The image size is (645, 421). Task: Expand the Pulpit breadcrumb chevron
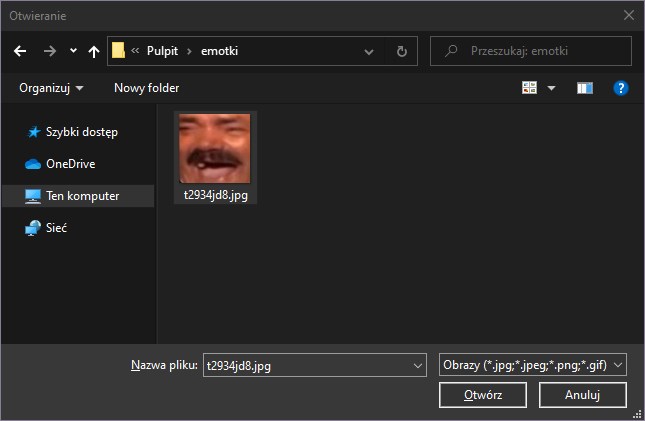189,51
